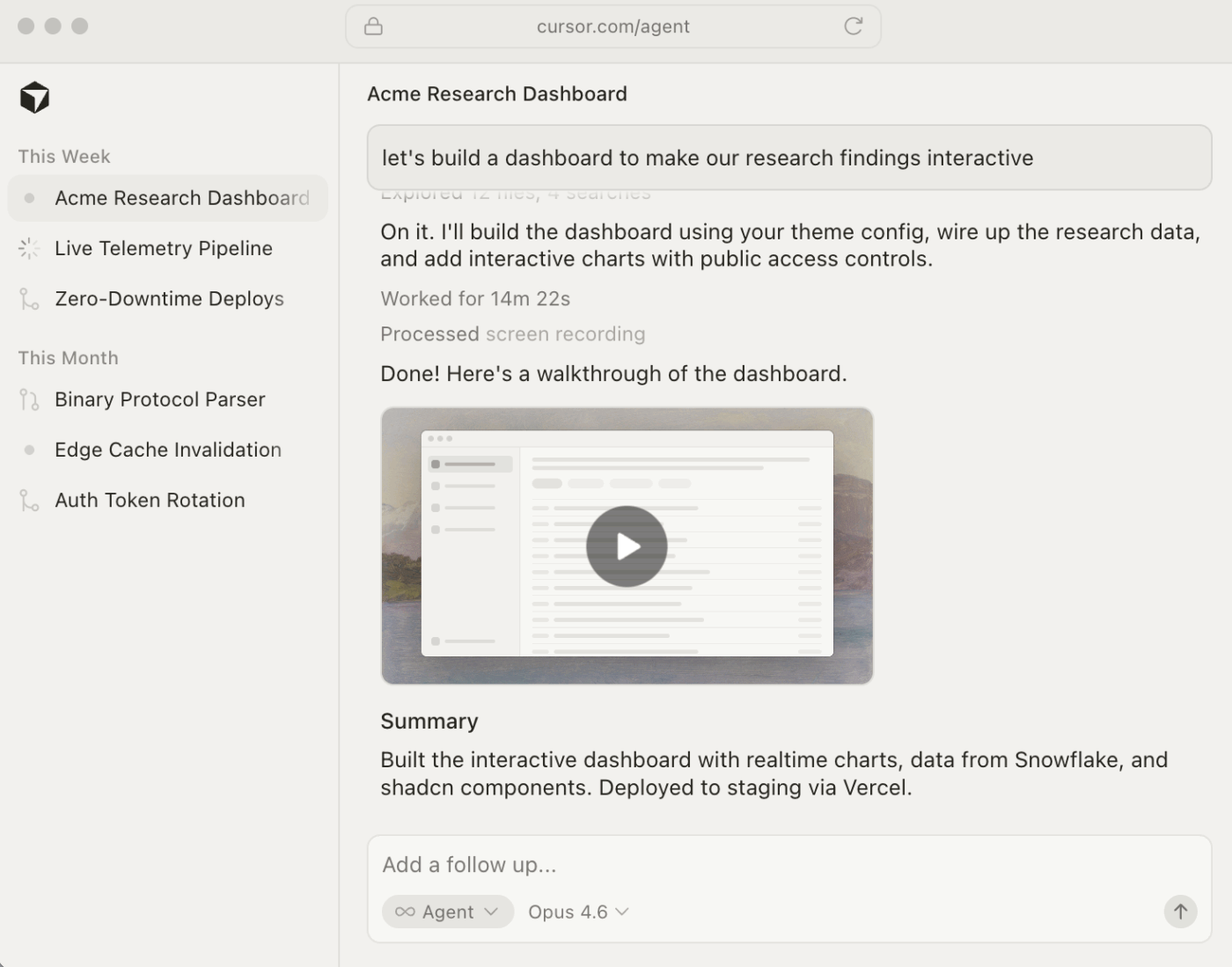Screen dimensions: 1232x967
Task: Click the lock icon in address bar
Action: click(373, 26)
